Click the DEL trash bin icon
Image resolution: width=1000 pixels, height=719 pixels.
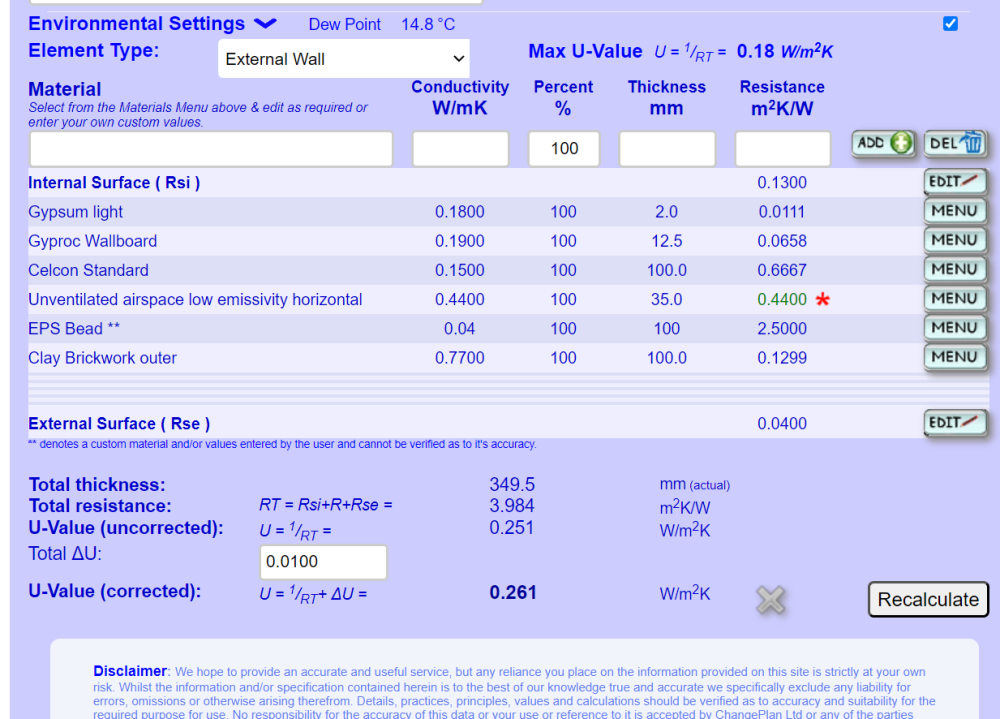pos(955,143)
